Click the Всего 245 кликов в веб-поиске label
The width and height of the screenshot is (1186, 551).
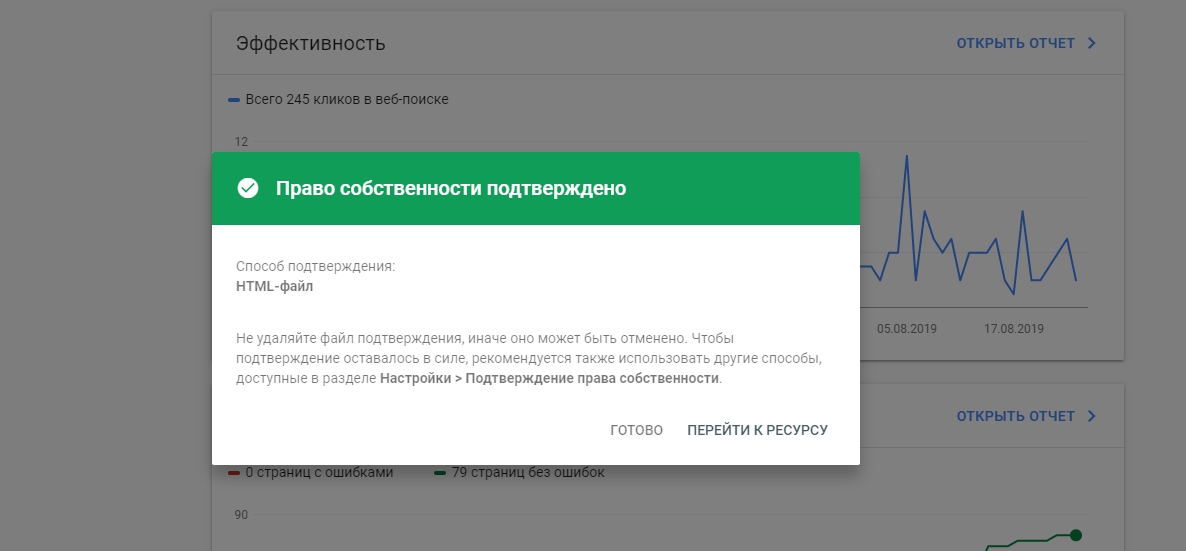(x=347, y=100)
